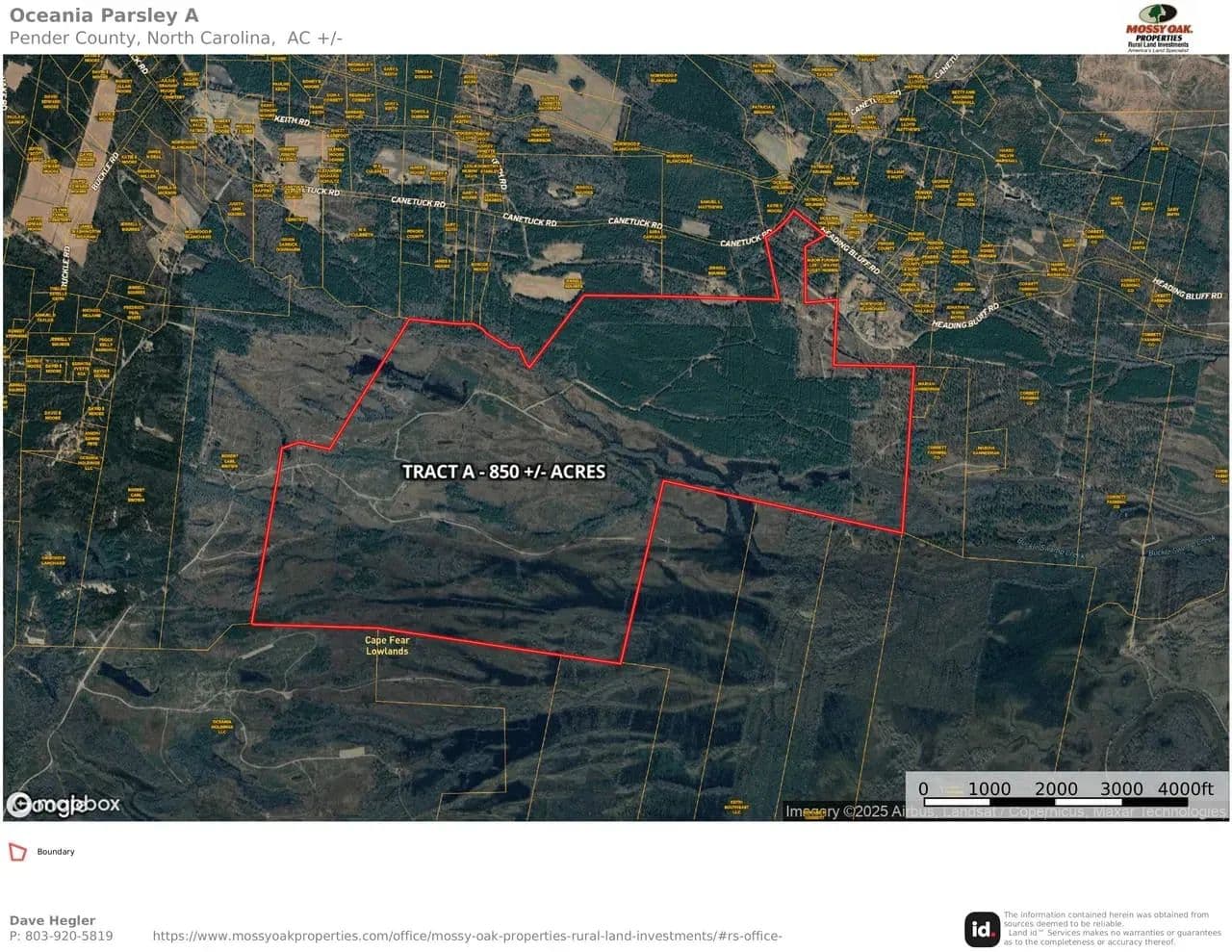The width and height of the screenshot is (1232, 952).
Task: Click the Cape Fear Lowlands map label
Action: (387, 646)
